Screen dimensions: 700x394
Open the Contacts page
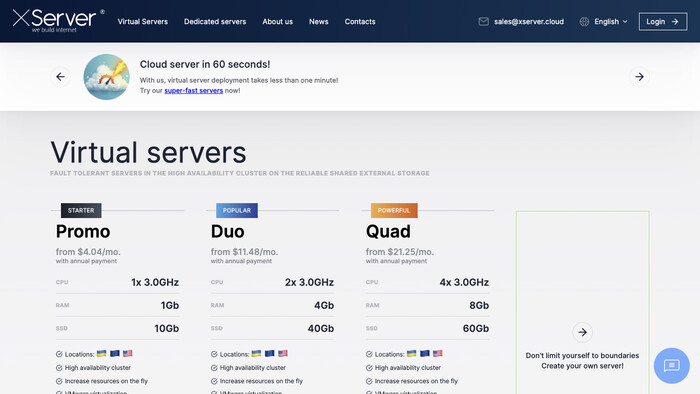(360, 21)
